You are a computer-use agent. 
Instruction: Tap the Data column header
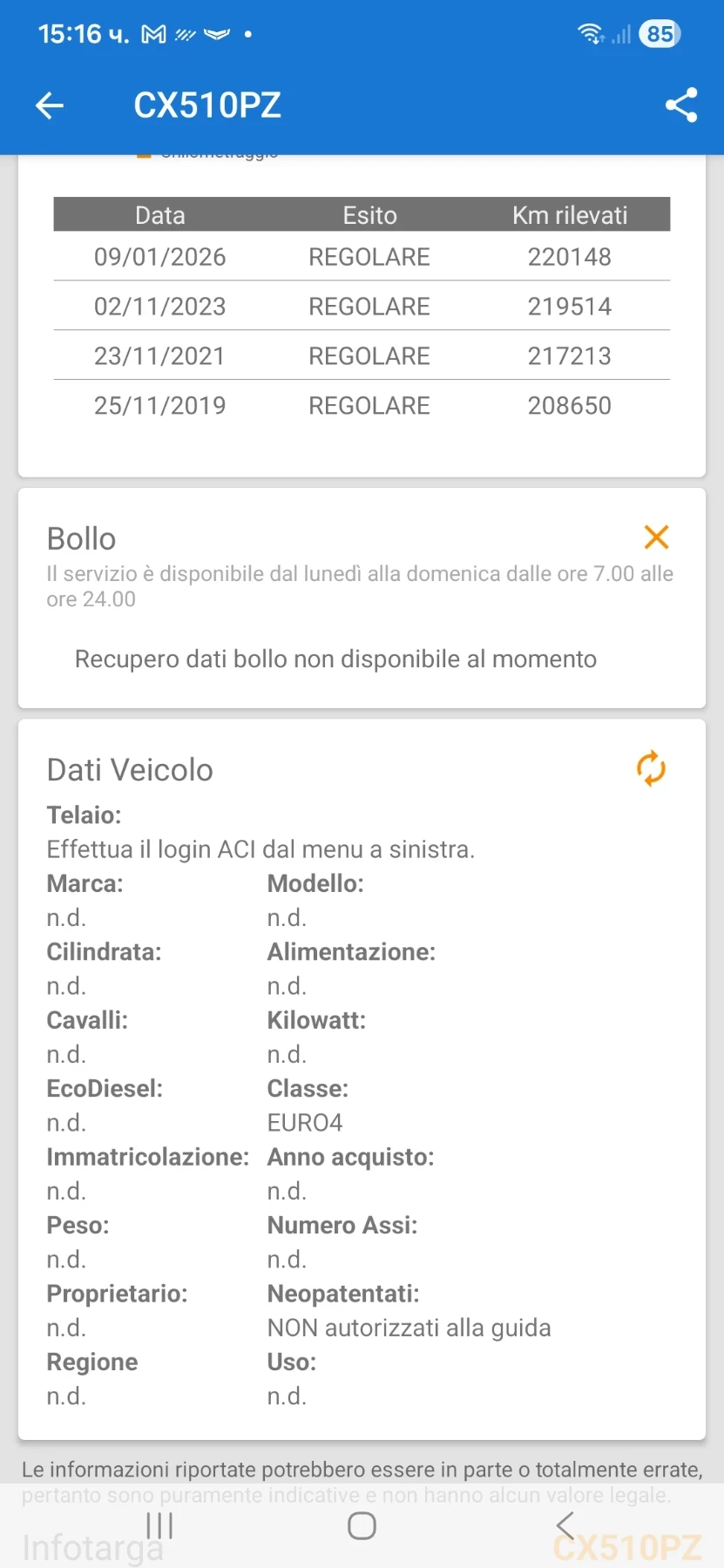pyautogui.click(x=160, y=215)
